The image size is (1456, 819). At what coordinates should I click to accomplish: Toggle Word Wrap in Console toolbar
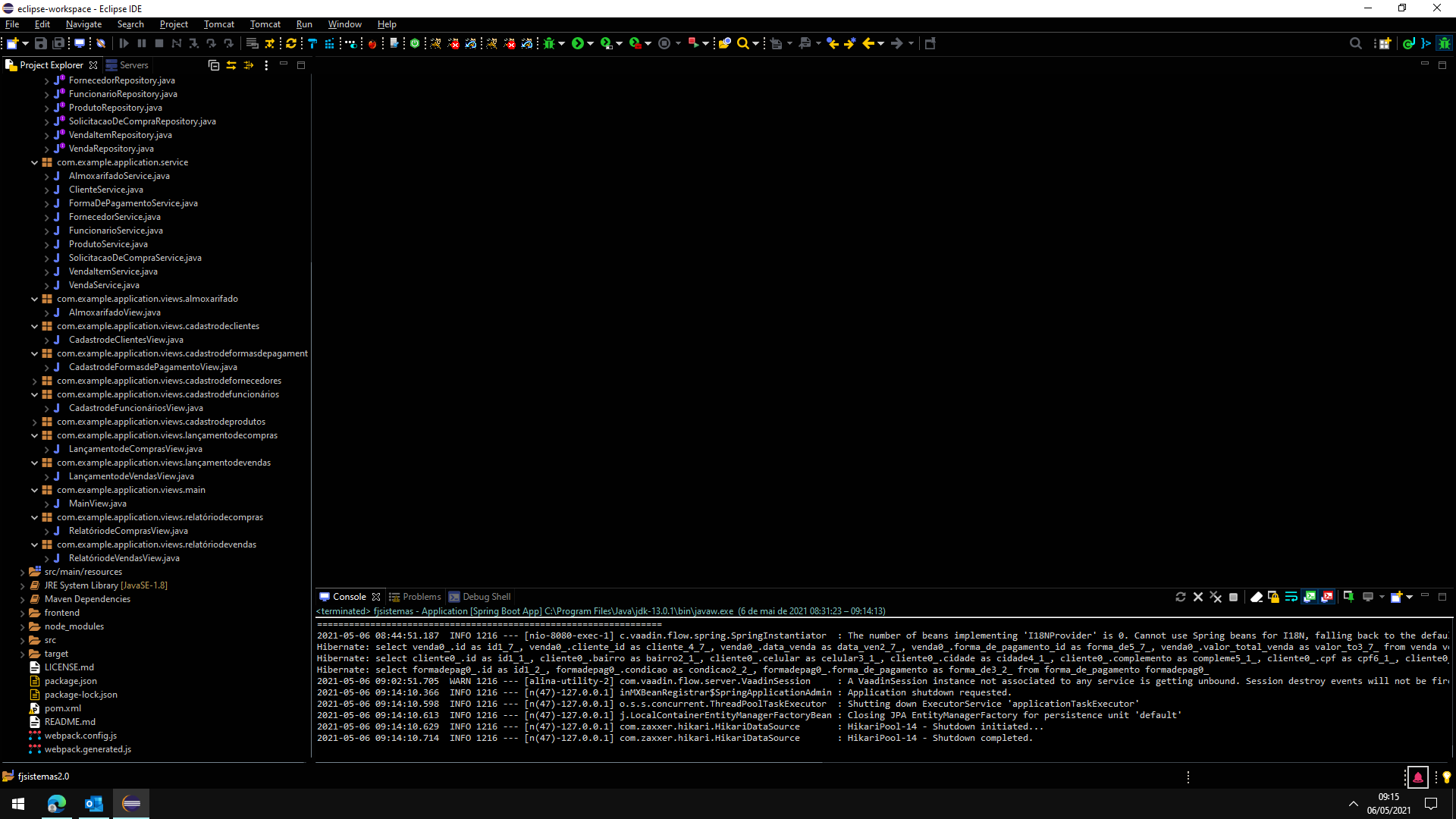pos(1291,597)
